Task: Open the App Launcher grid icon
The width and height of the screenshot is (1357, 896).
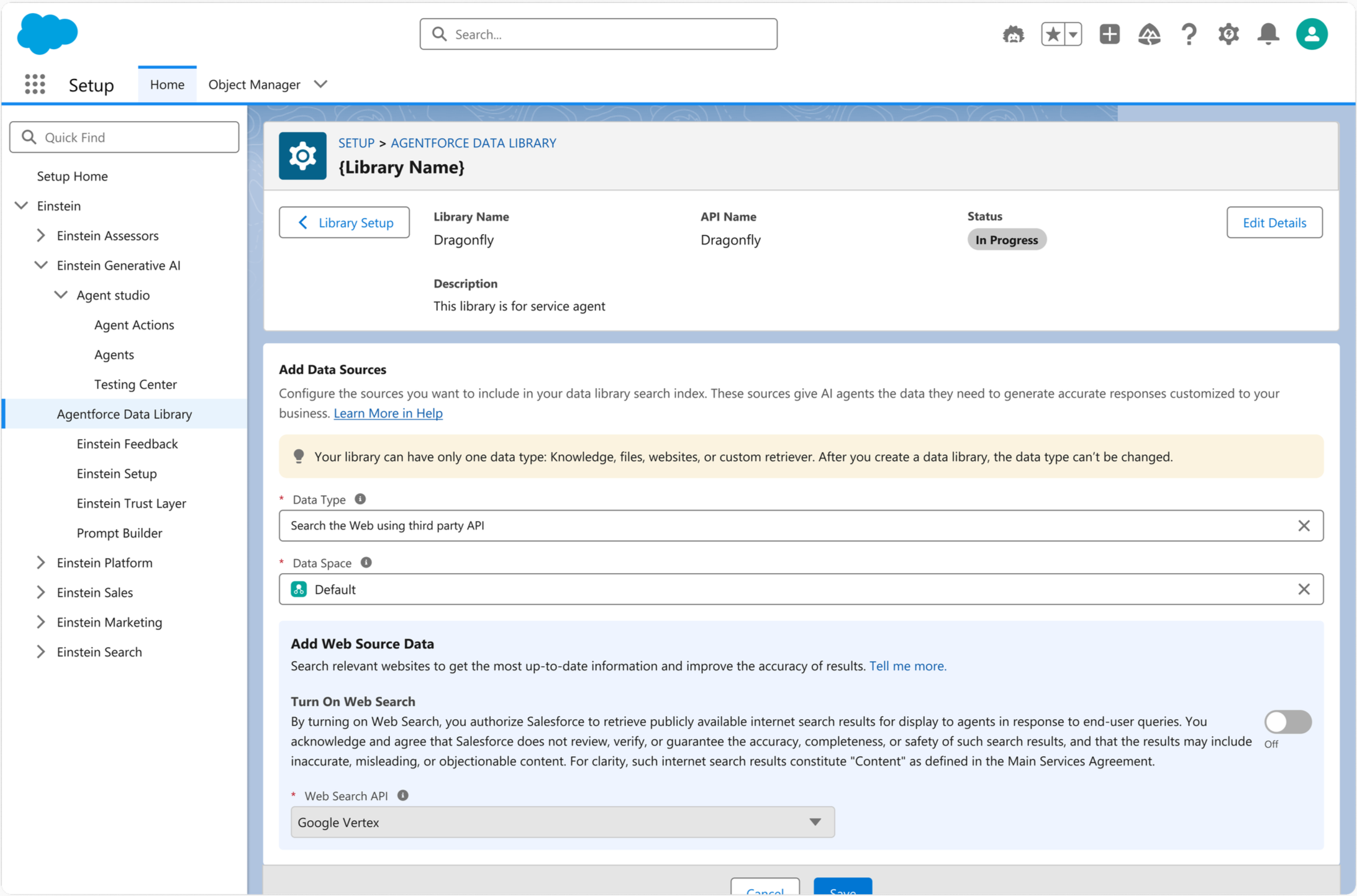Action: tap(35, 84)
